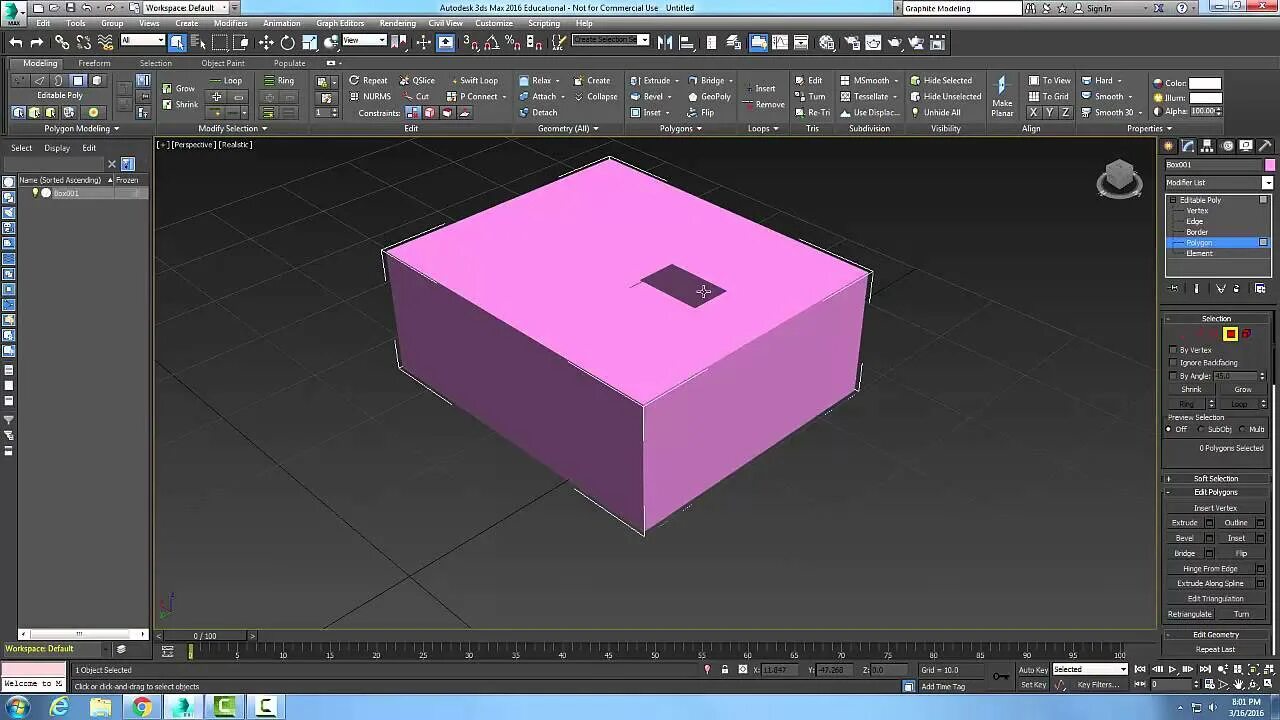Expand the Geometry (All) panel arrow
Screen dimensions: 1280x720
596,128
